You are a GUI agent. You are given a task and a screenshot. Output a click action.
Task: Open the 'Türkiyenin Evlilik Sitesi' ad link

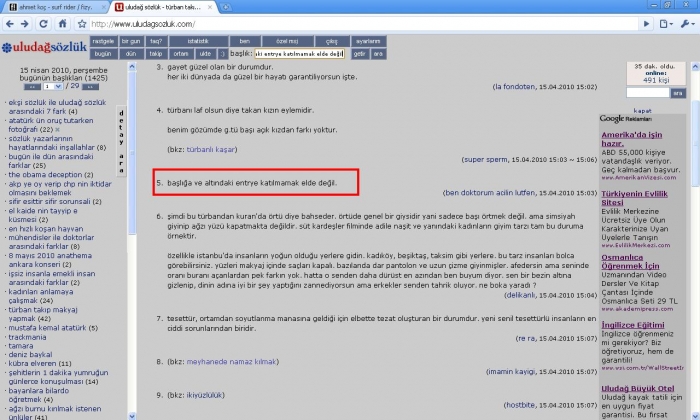click(x=634, y=198)
